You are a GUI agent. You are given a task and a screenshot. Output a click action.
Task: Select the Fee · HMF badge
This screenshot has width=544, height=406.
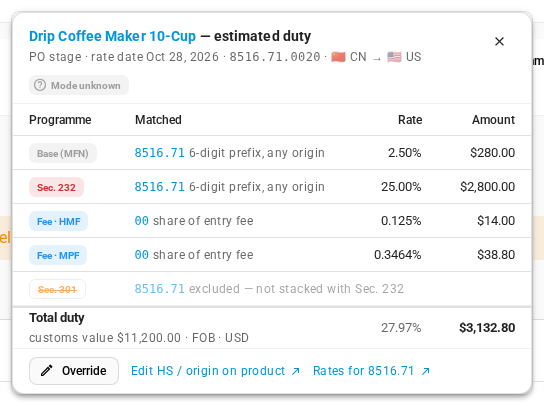pyautogui.click(x=58, y=221)
